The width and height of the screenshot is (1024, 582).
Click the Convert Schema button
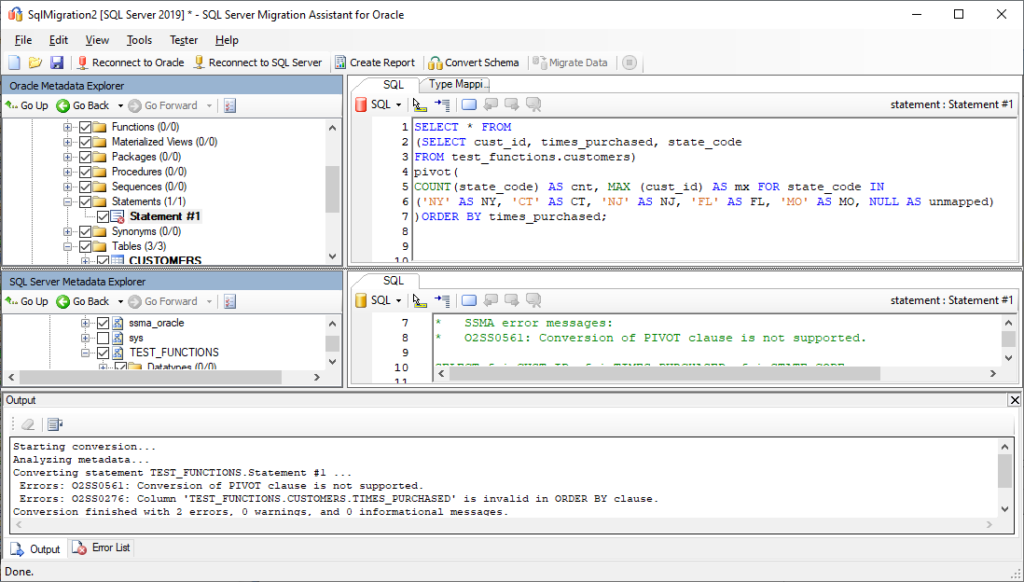click(x=473, y=63)
